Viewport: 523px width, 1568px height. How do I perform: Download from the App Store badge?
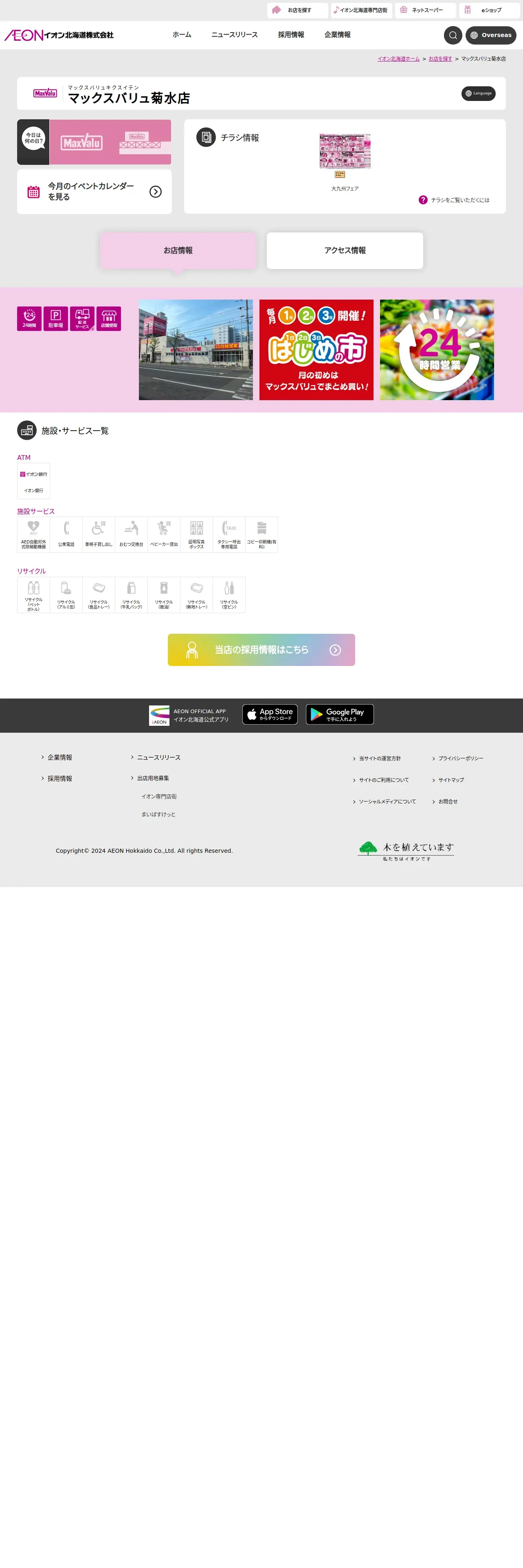coord(270,714)
